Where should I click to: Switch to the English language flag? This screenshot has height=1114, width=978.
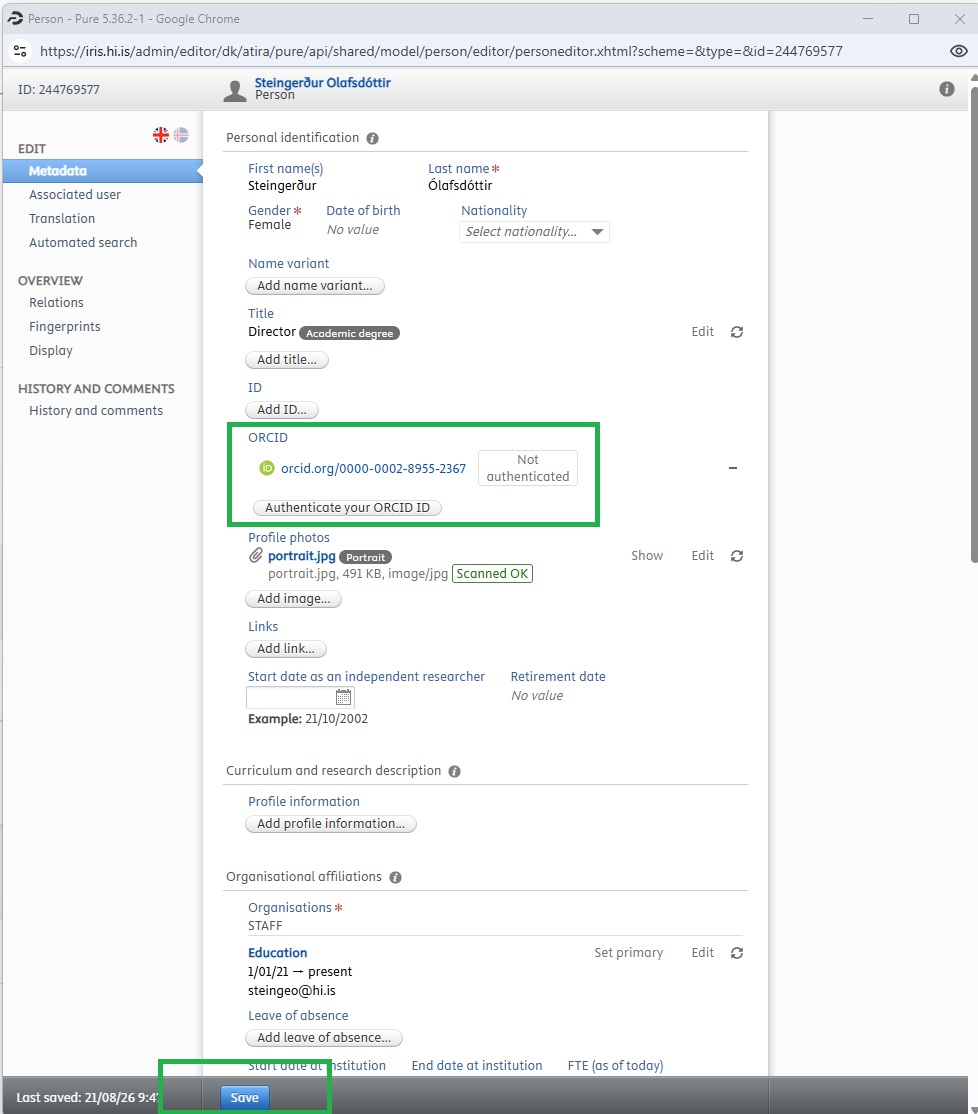161,134
